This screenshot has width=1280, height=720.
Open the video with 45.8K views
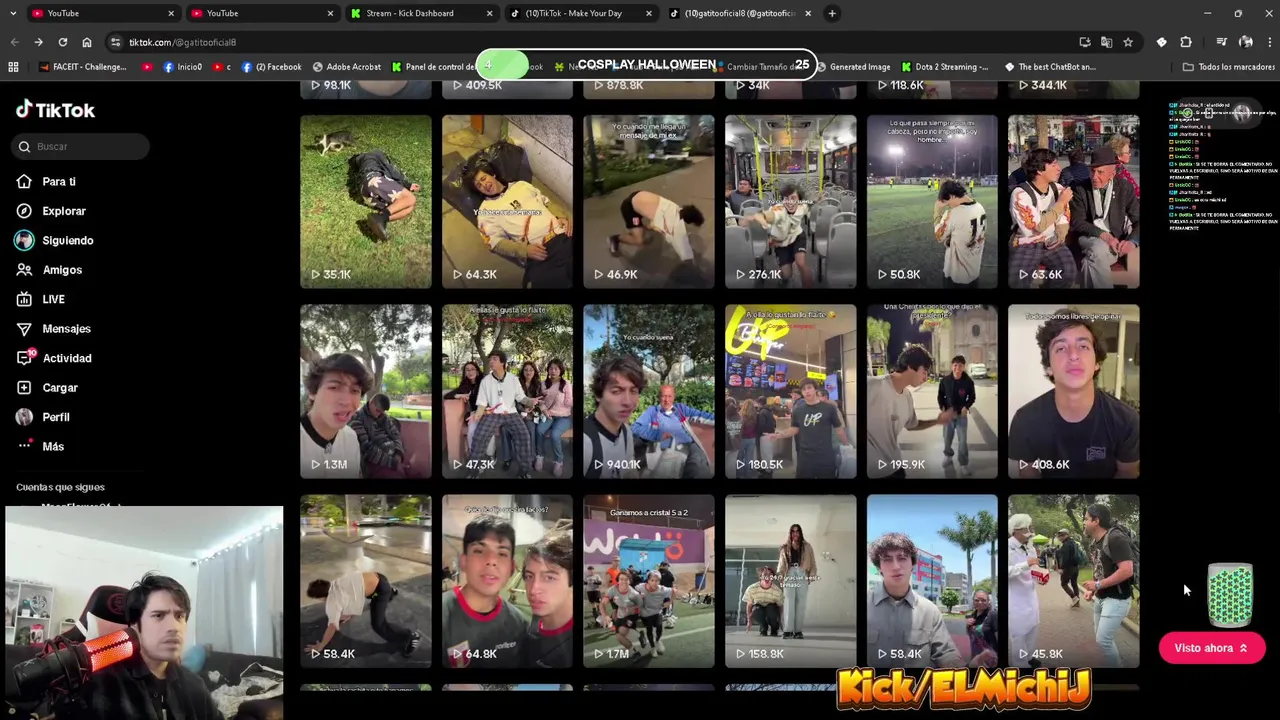pos(1073,581)
